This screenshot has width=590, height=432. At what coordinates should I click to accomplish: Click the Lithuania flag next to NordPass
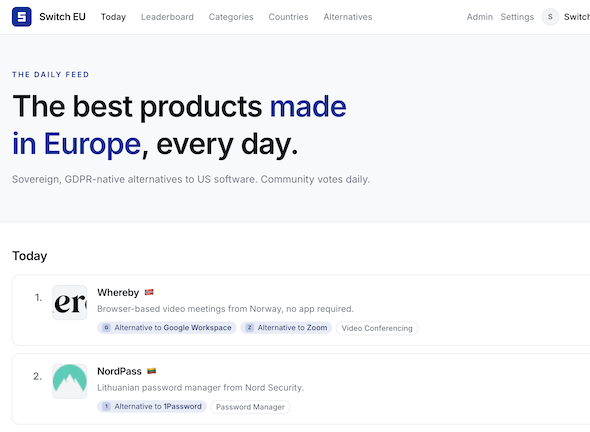[152, 371]
